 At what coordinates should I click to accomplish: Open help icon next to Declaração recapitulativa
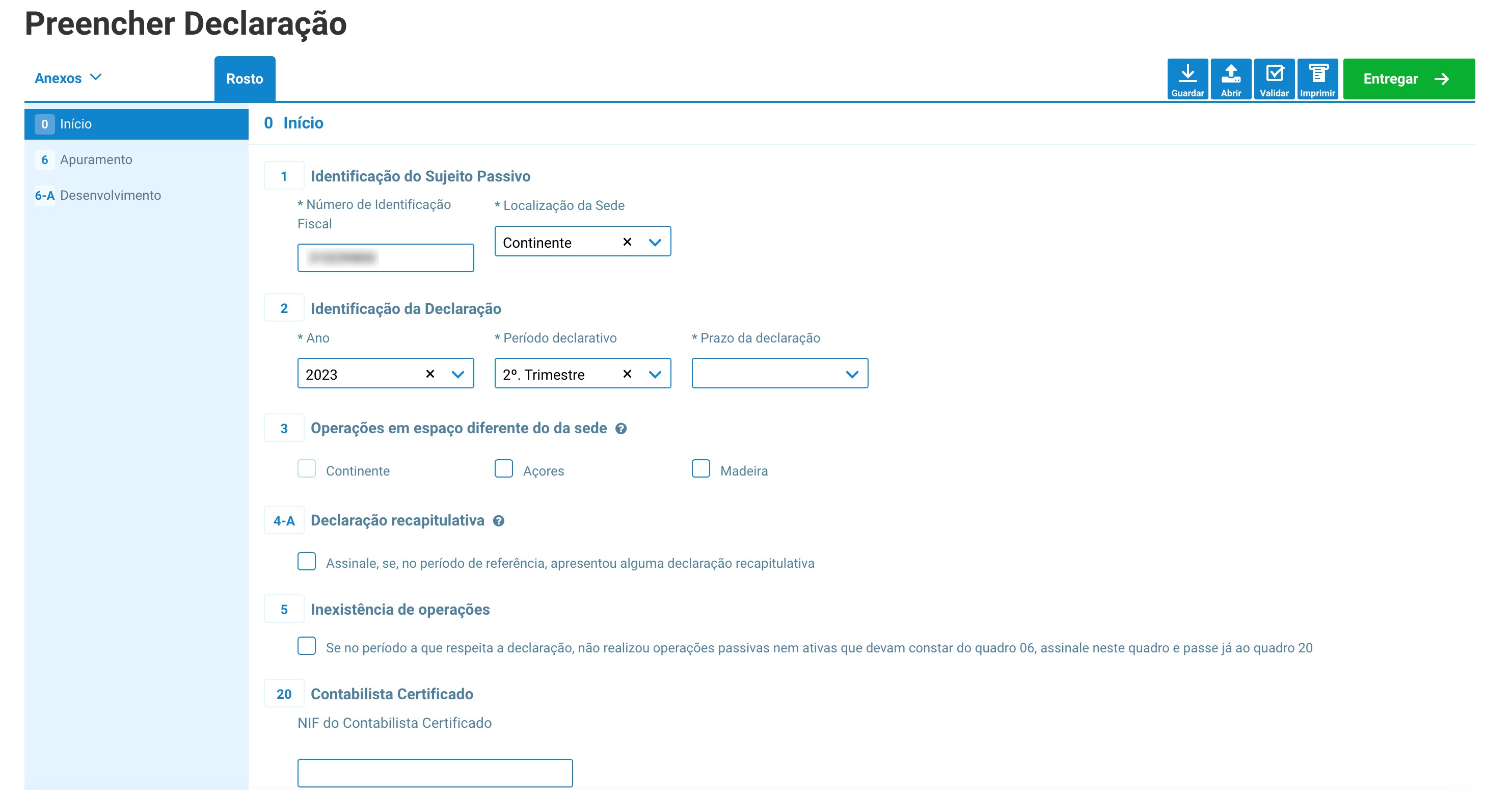click(x=498, y=521)
